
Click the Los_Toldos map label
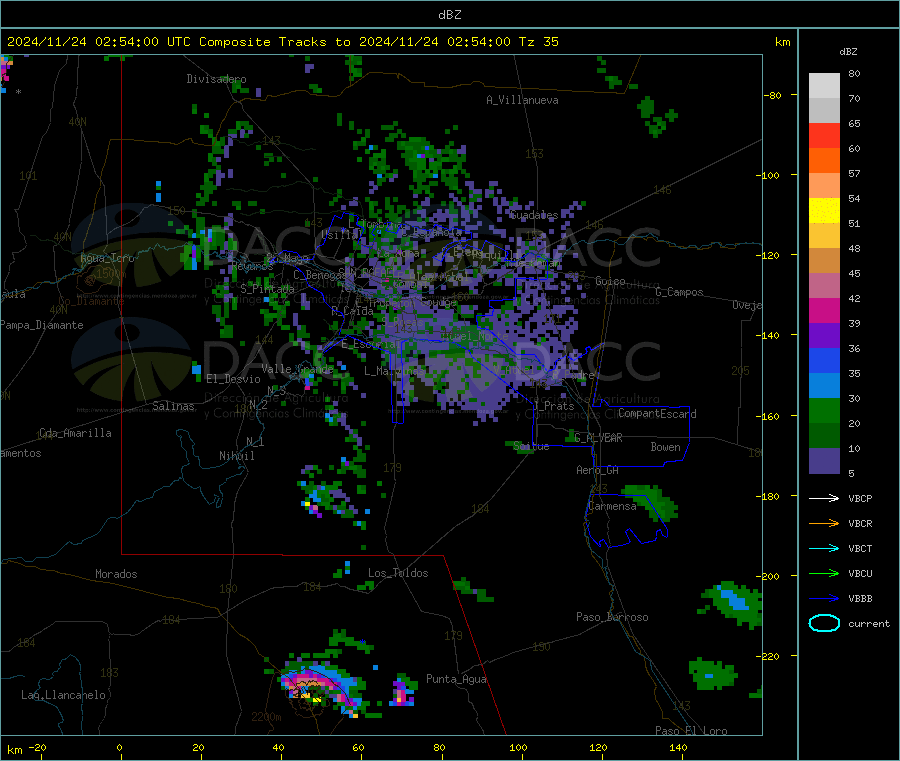coord(398,573)
